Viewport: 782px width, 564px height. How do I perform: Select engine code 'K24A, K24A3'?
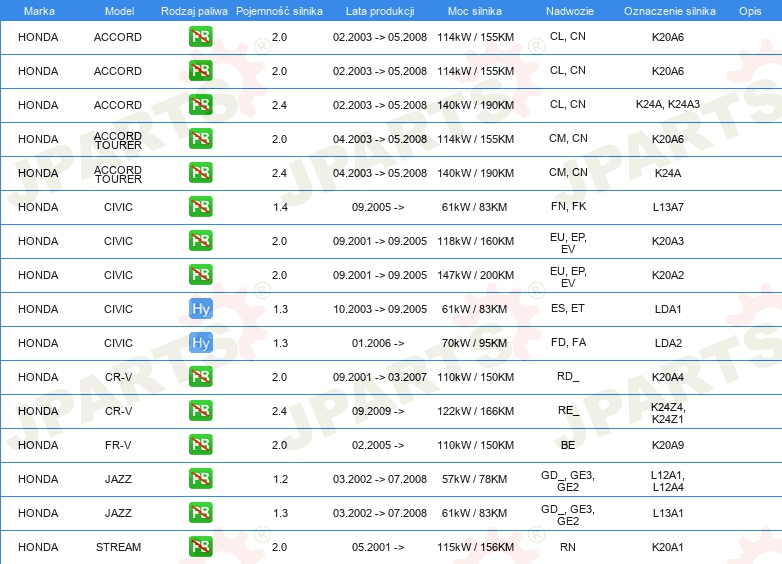point(668,104)
